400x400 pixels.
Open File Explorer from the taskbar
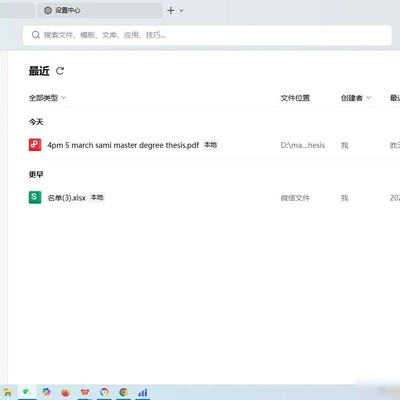coord(7,392)
